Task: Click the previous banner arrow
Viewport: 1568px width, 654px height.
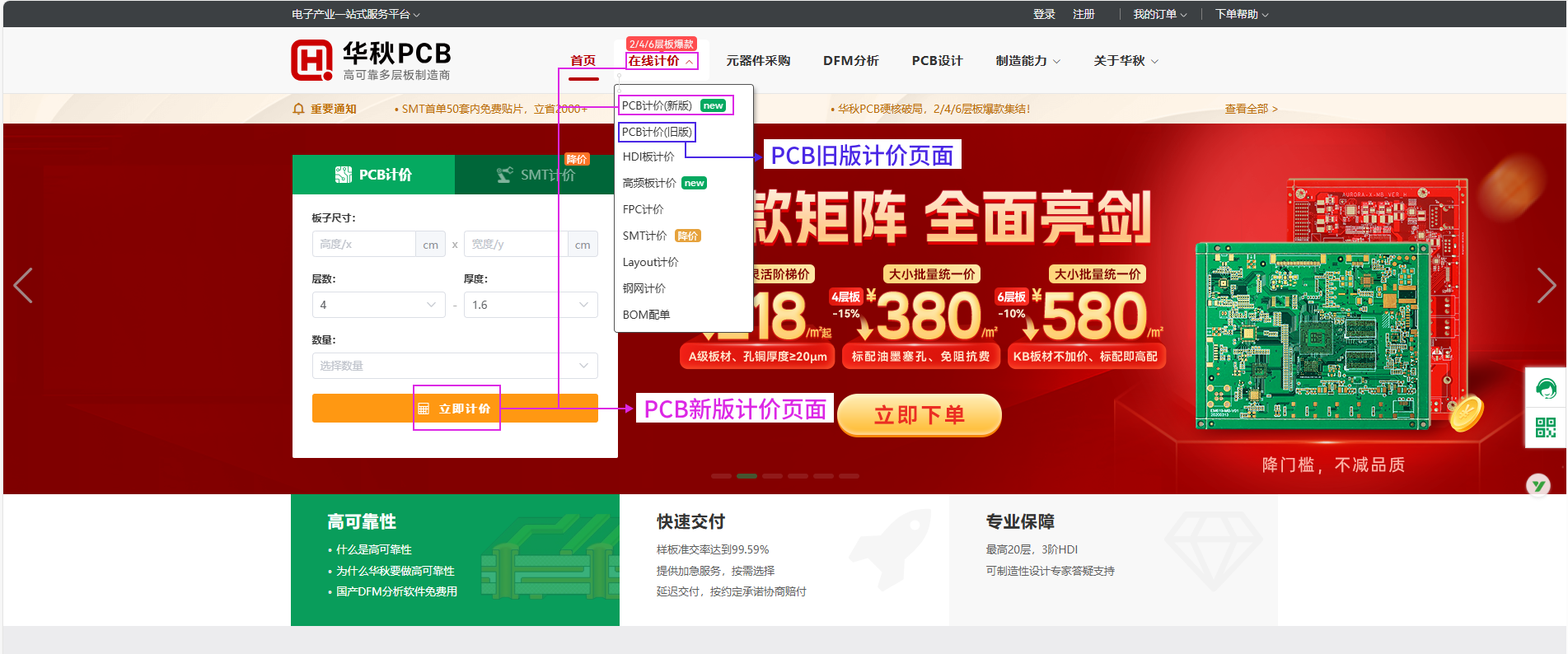Action: [x=23, y=286]
